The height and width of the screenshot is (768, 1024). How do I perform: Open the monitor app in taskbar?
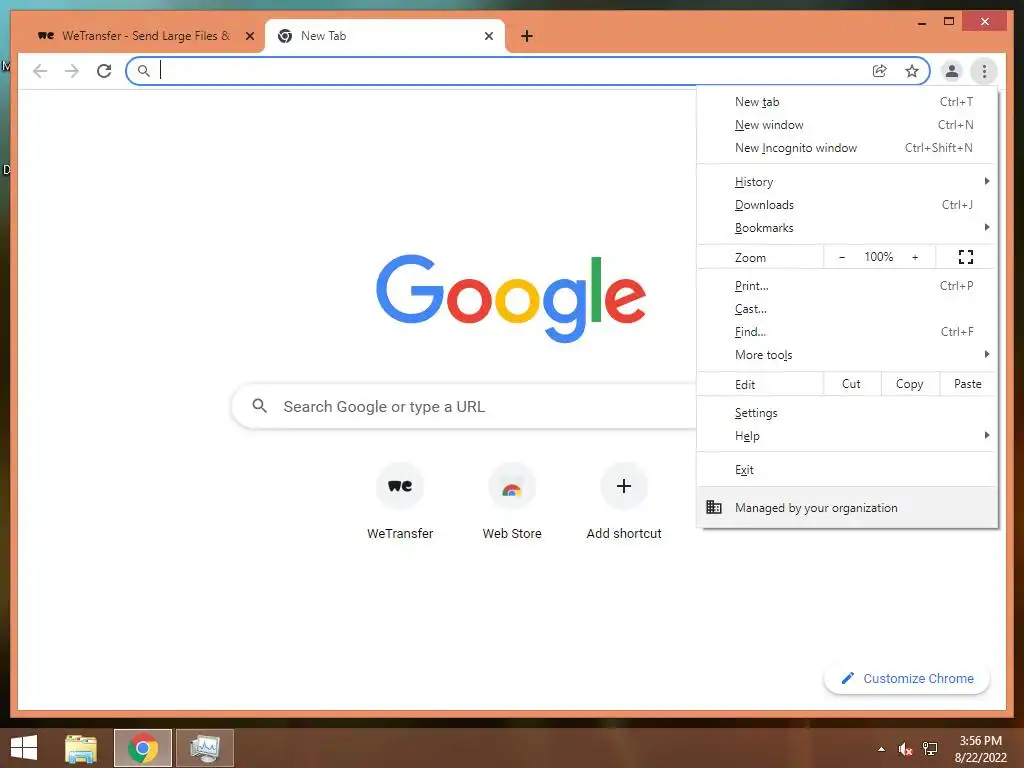(205, 748)
